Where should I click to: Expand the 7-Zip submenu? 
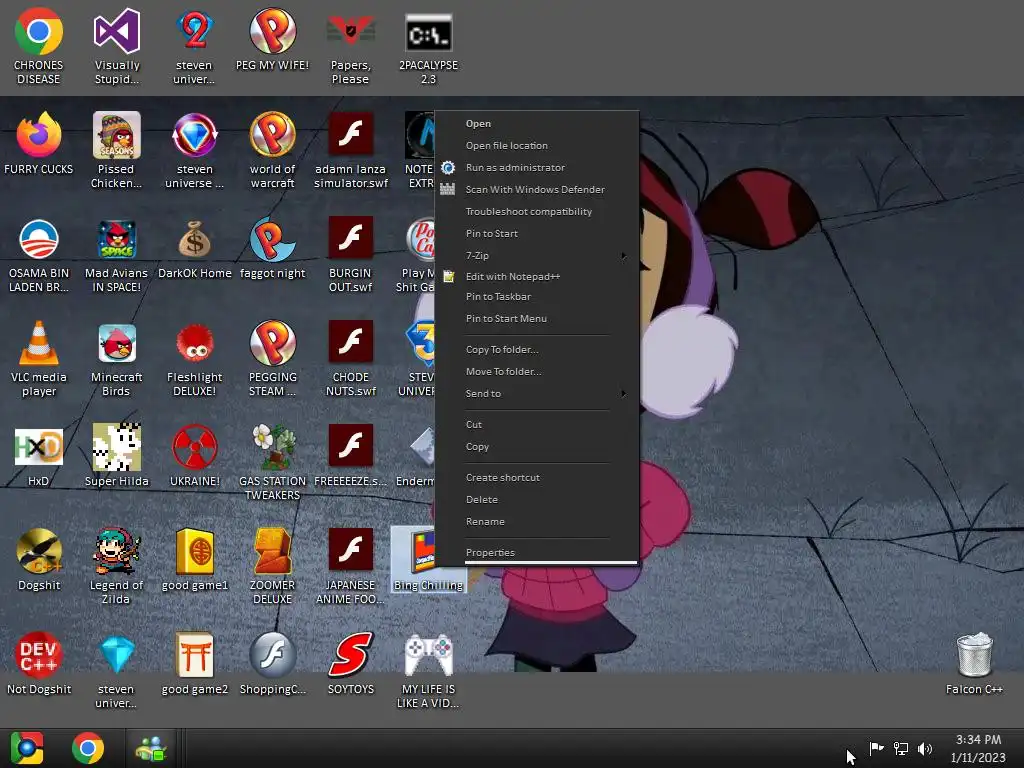click(x=537, y=255)
